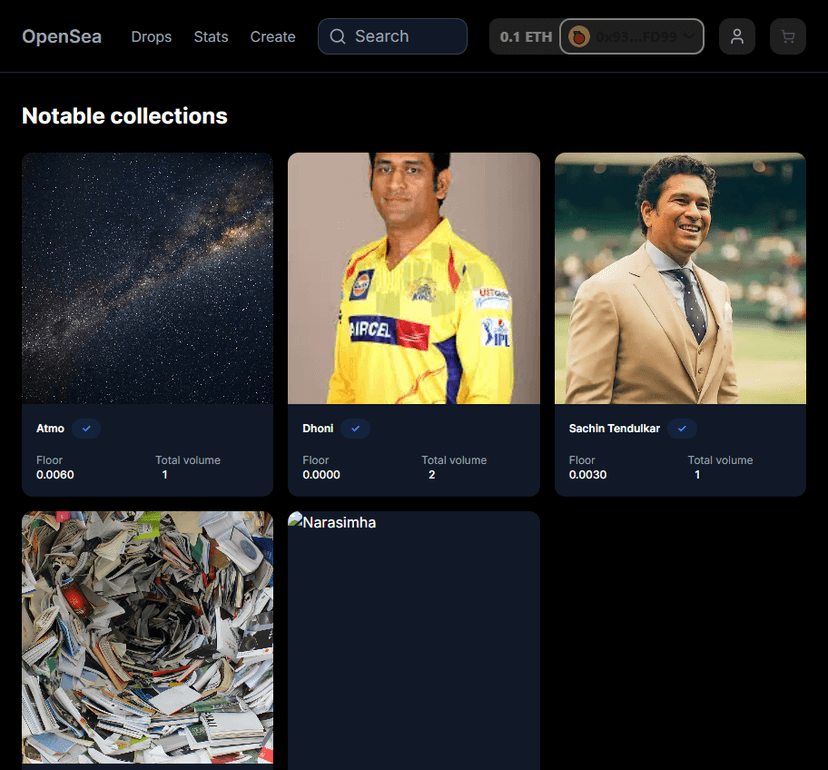The image size is (828, 770).
Task: Click the broken Narasimha image icon
Action: coord(295,521)
